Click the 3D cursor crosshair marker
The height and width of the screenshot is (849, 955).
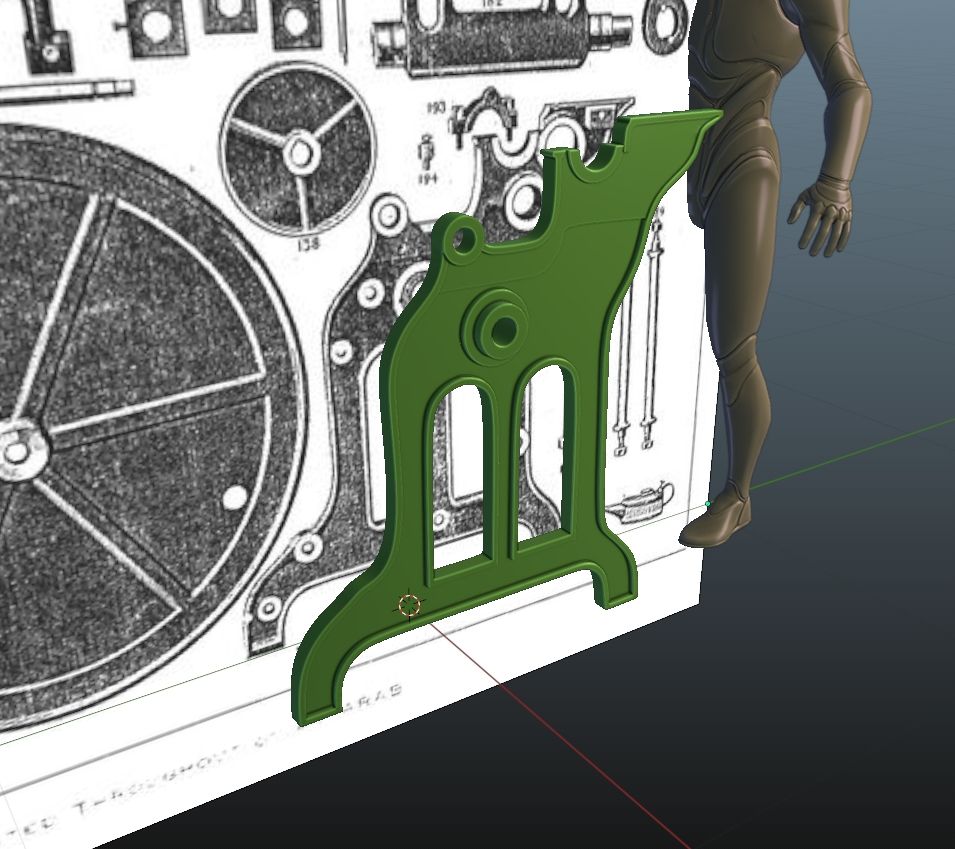[x=410, y=606]
